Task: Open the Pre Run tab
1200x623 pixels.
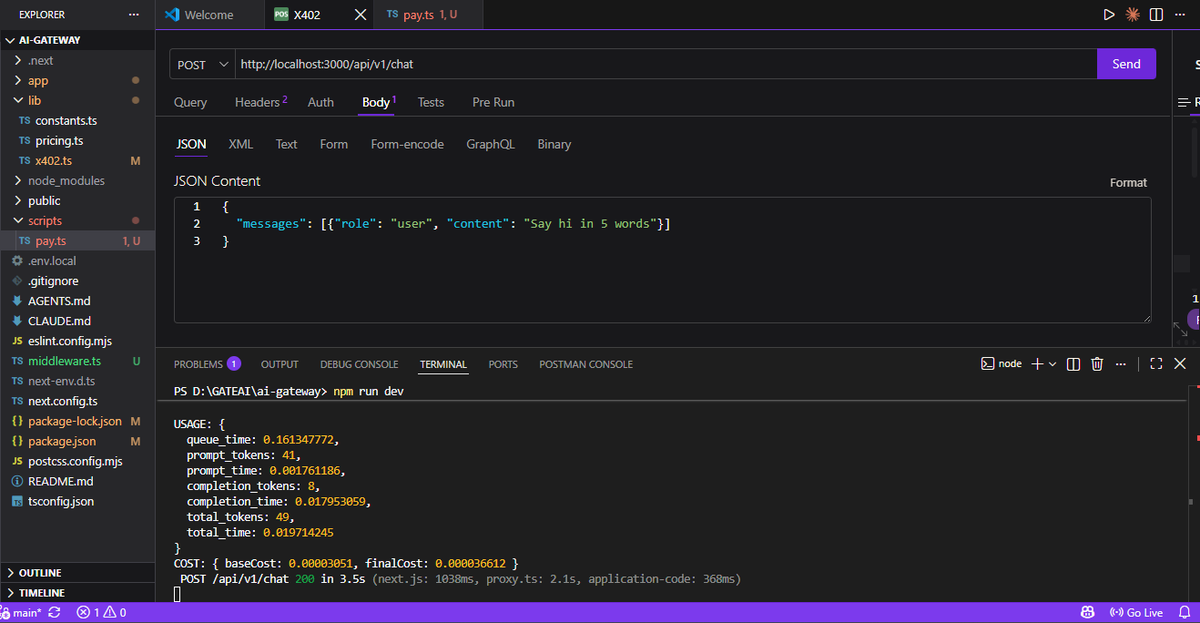Action: [x=493, y=102]
